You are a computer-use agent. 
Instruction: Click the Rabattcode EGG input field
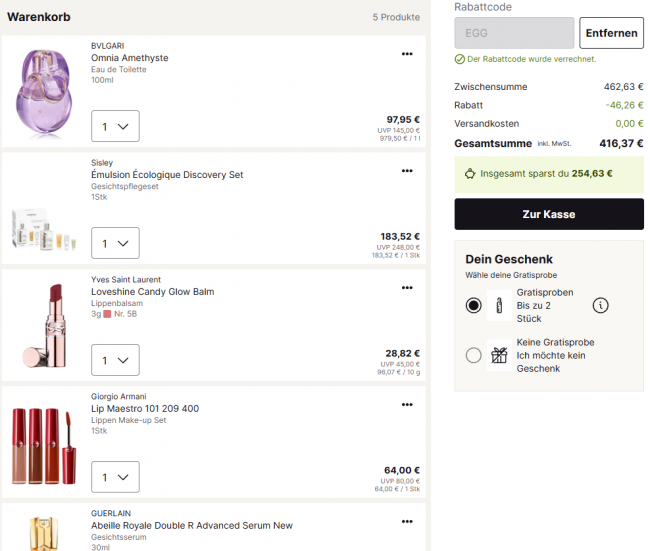click(514, 33)
